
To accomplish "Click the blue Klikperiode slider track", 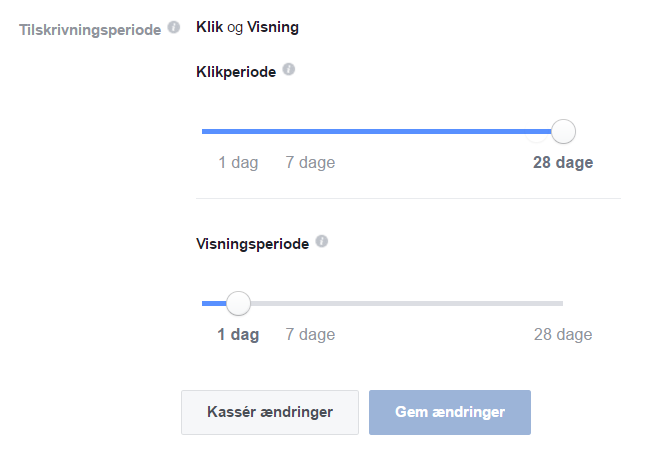I will [380, 131].
